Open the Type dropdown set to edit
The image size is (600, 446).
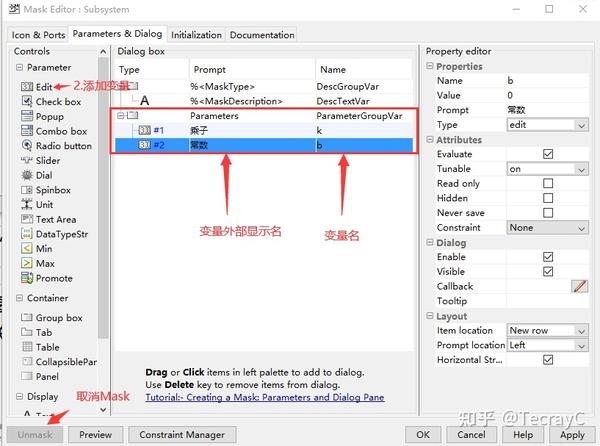click(x=548, y=125)
